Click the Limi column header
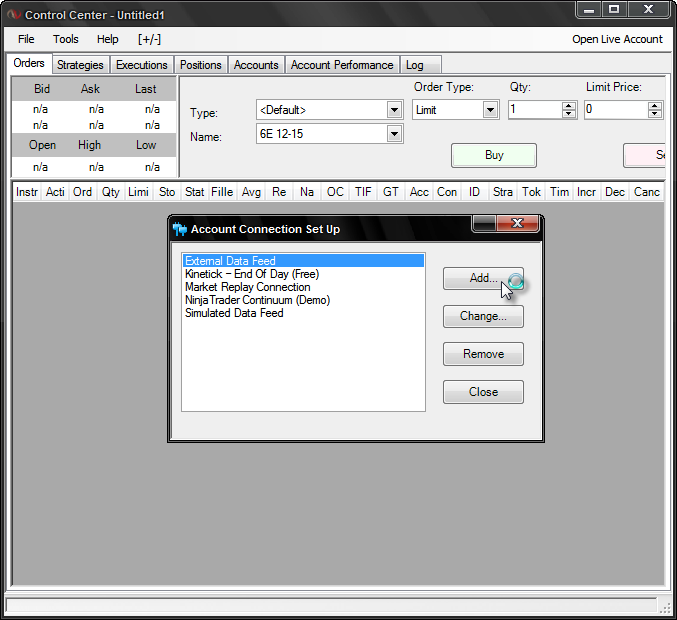 (139, 192)
